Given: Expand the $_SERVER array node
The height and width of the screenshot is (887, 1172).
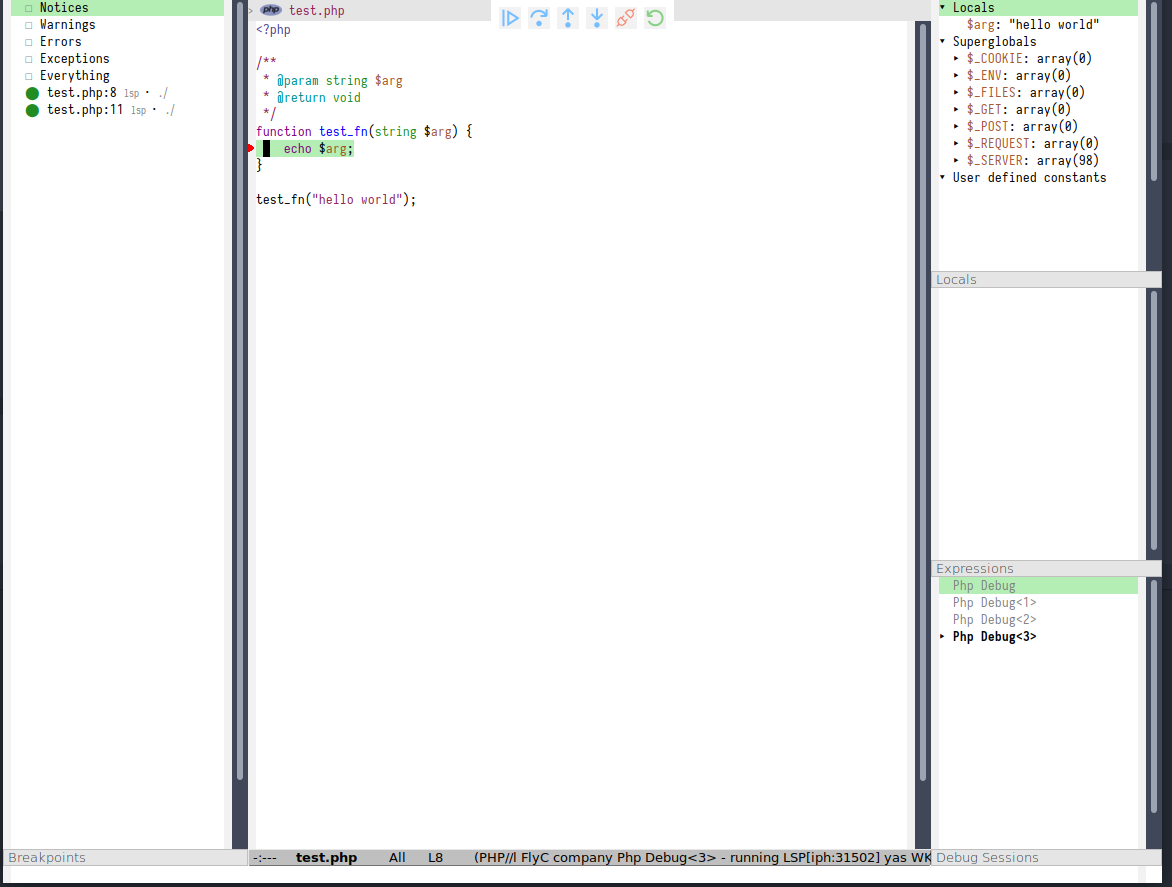Looking at the screenshot, I should pos(956,161).
